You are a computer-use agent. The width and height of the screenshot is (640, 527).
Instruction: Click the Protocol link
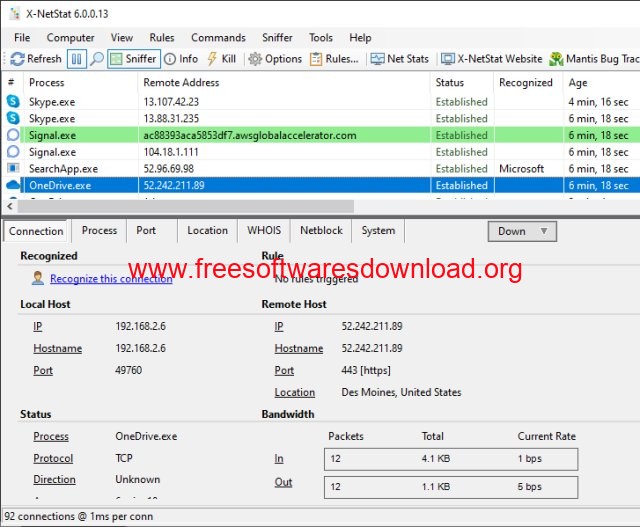click(53, 458)
